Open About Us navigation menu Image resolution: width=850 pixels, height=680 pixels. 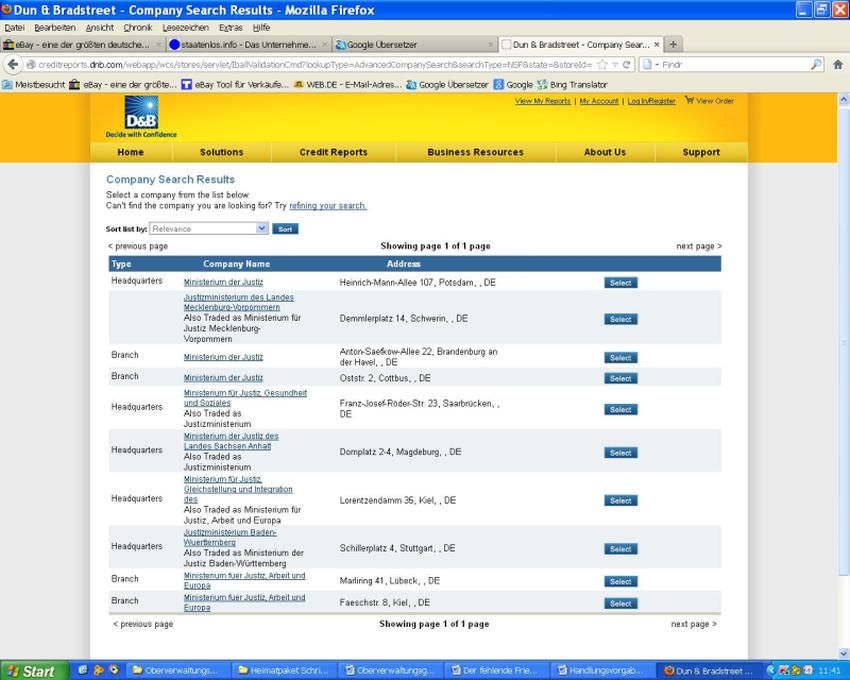[x=605, y=152]
